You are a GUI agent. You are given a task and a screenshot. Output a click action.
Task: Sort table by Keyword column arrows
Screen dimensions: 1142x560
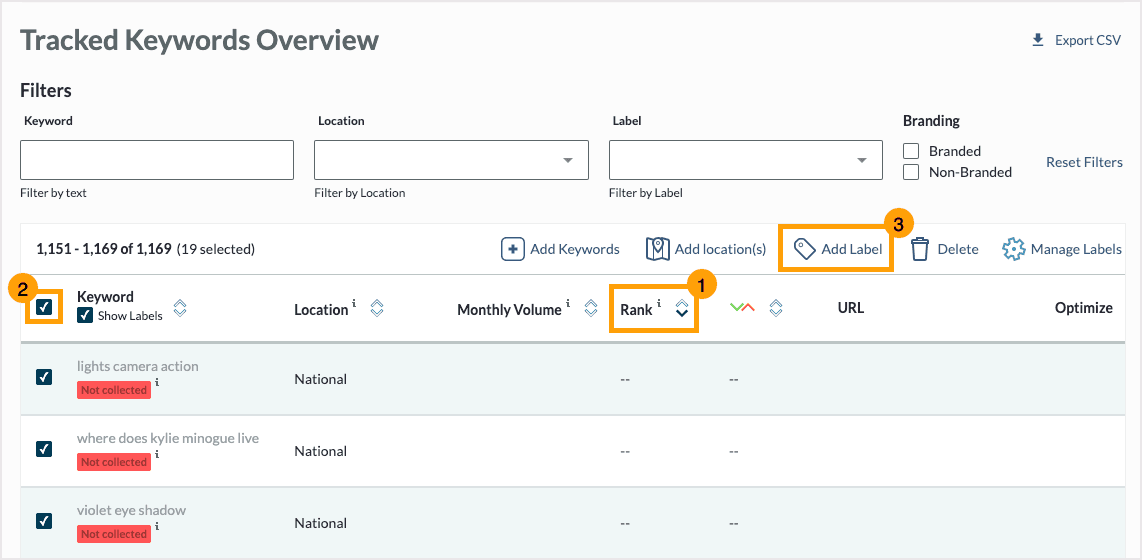pos(180,308)
